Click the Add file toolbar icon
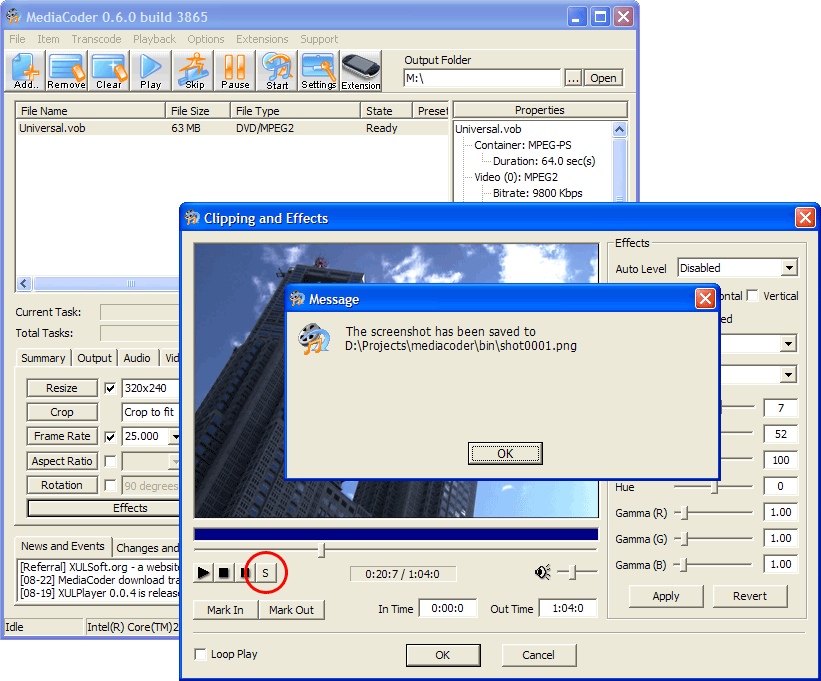This screenshot has height=681, width=821. tap(26, 71)
